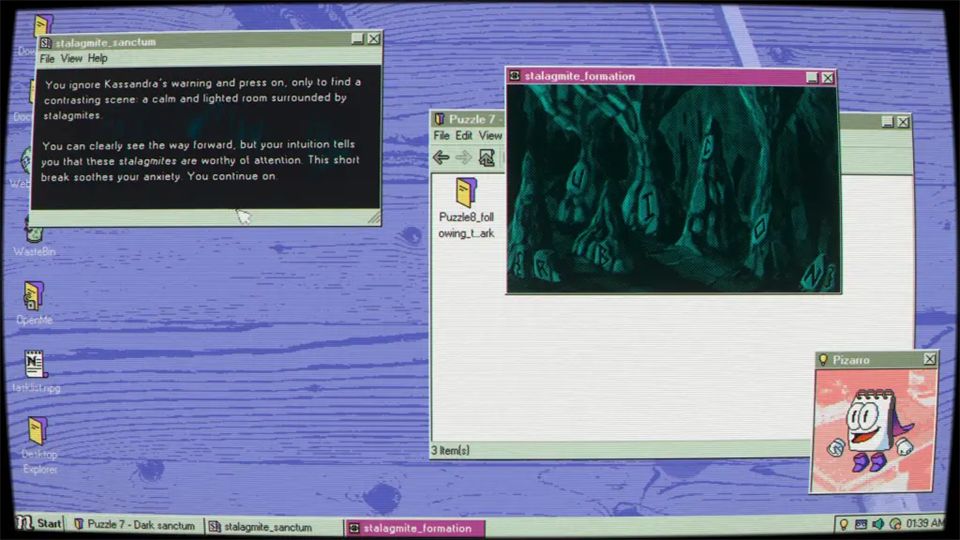Click the stalagmite cave image

pyautogui.click(x=672, y=189)
